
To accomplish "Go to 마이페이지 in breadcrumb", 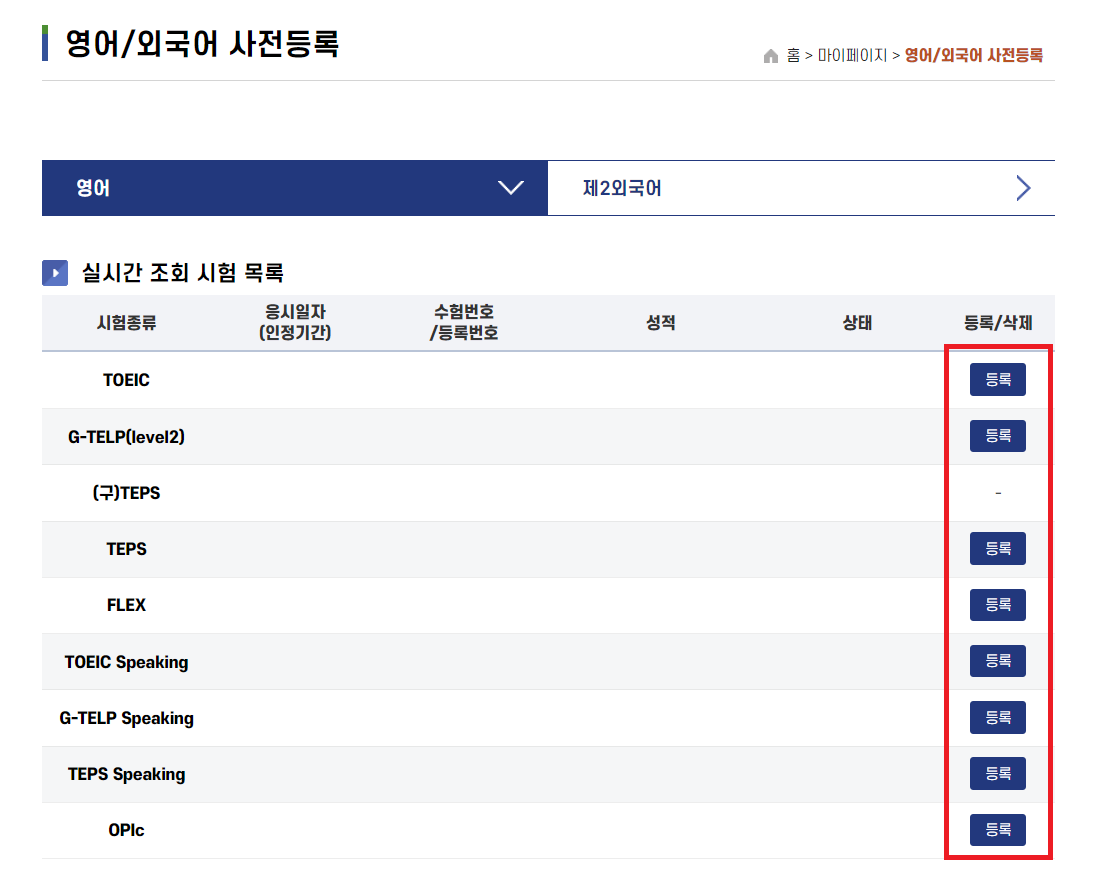I will pyautogui.click(x=852, y=56).
